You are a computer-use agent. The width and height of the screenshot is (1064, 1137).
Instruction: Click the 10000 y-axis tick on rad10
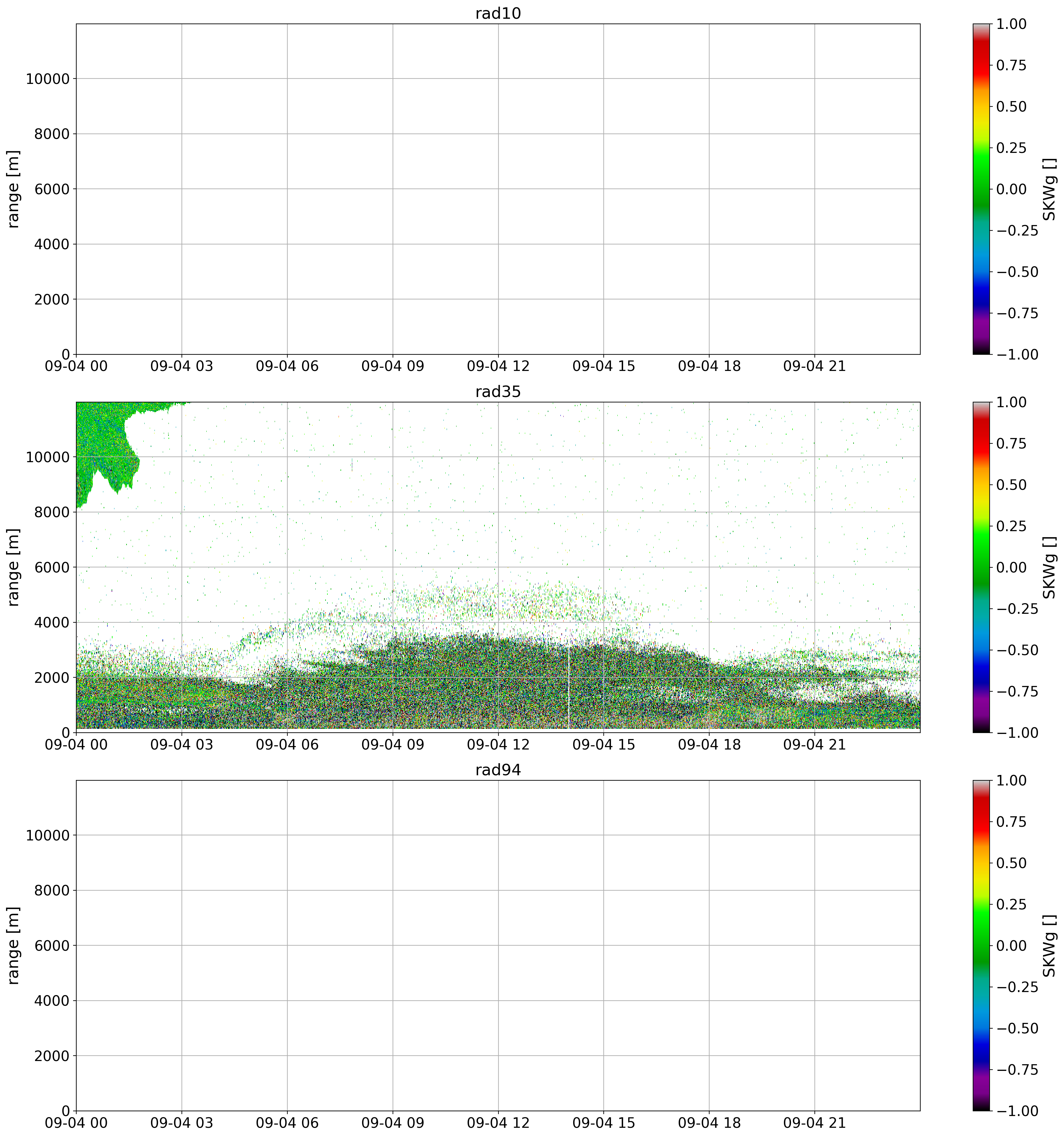coord(47,79)
